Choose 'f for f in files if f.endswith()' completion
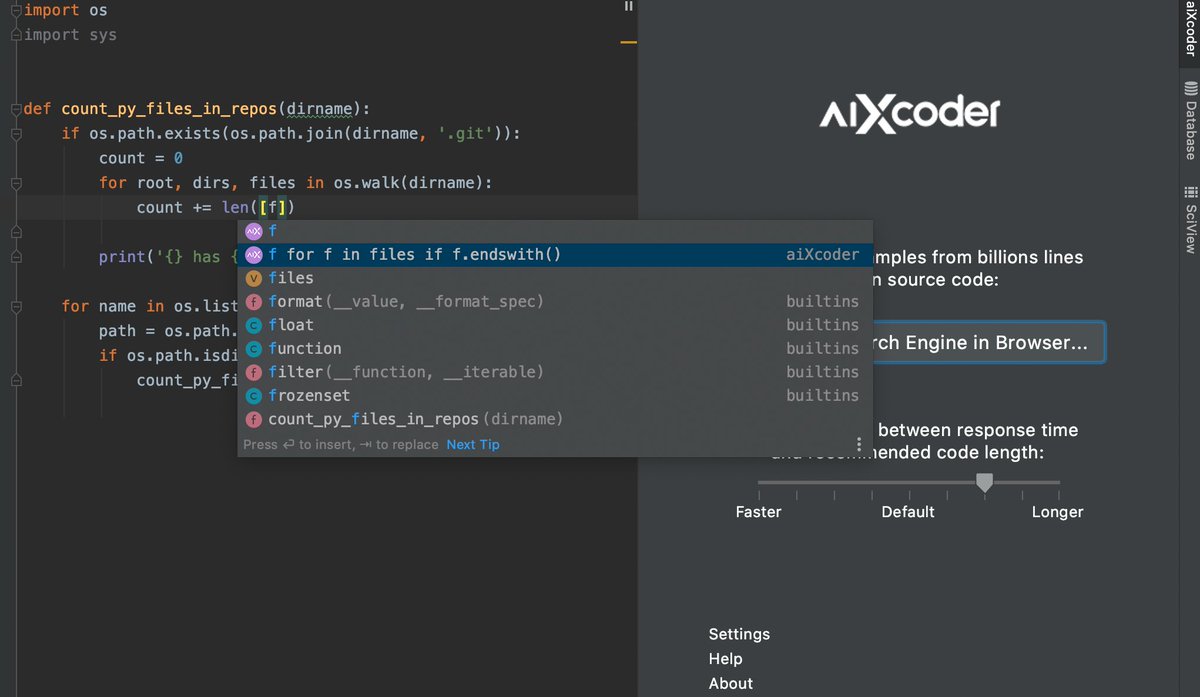This screenshot has width=1200, height=697. [555, 255]
